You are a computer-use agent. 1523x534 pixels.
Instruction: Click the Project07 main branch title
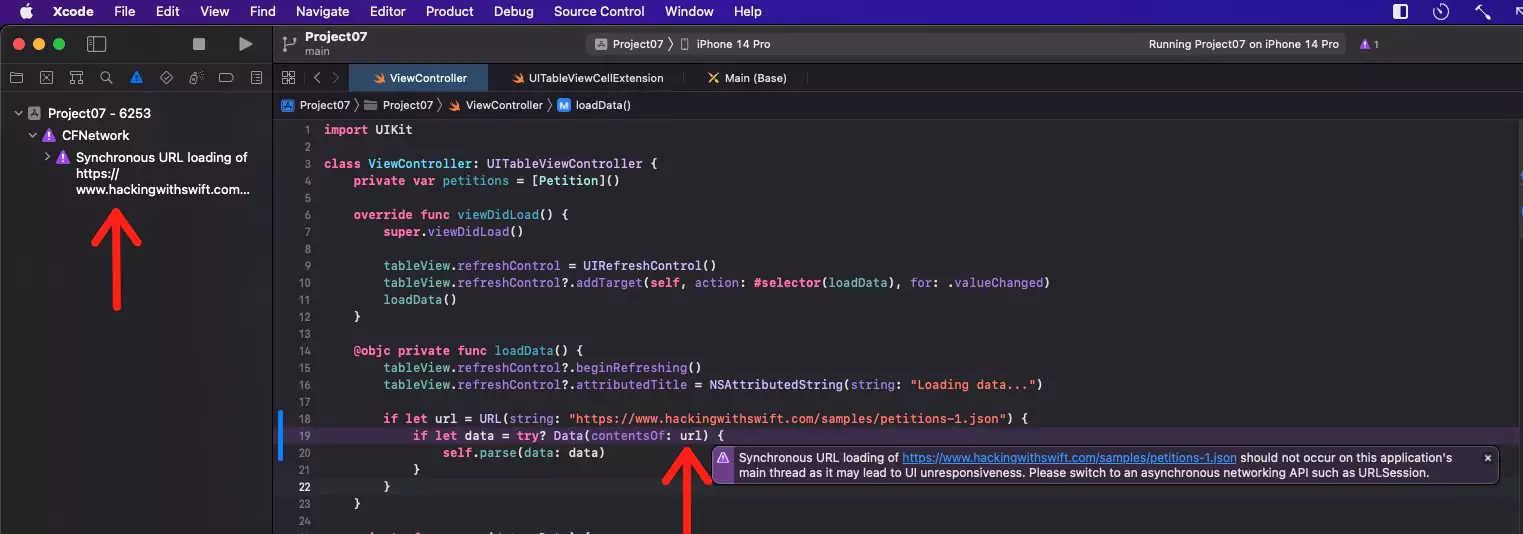pyautogui.click(x=335, y=43)
